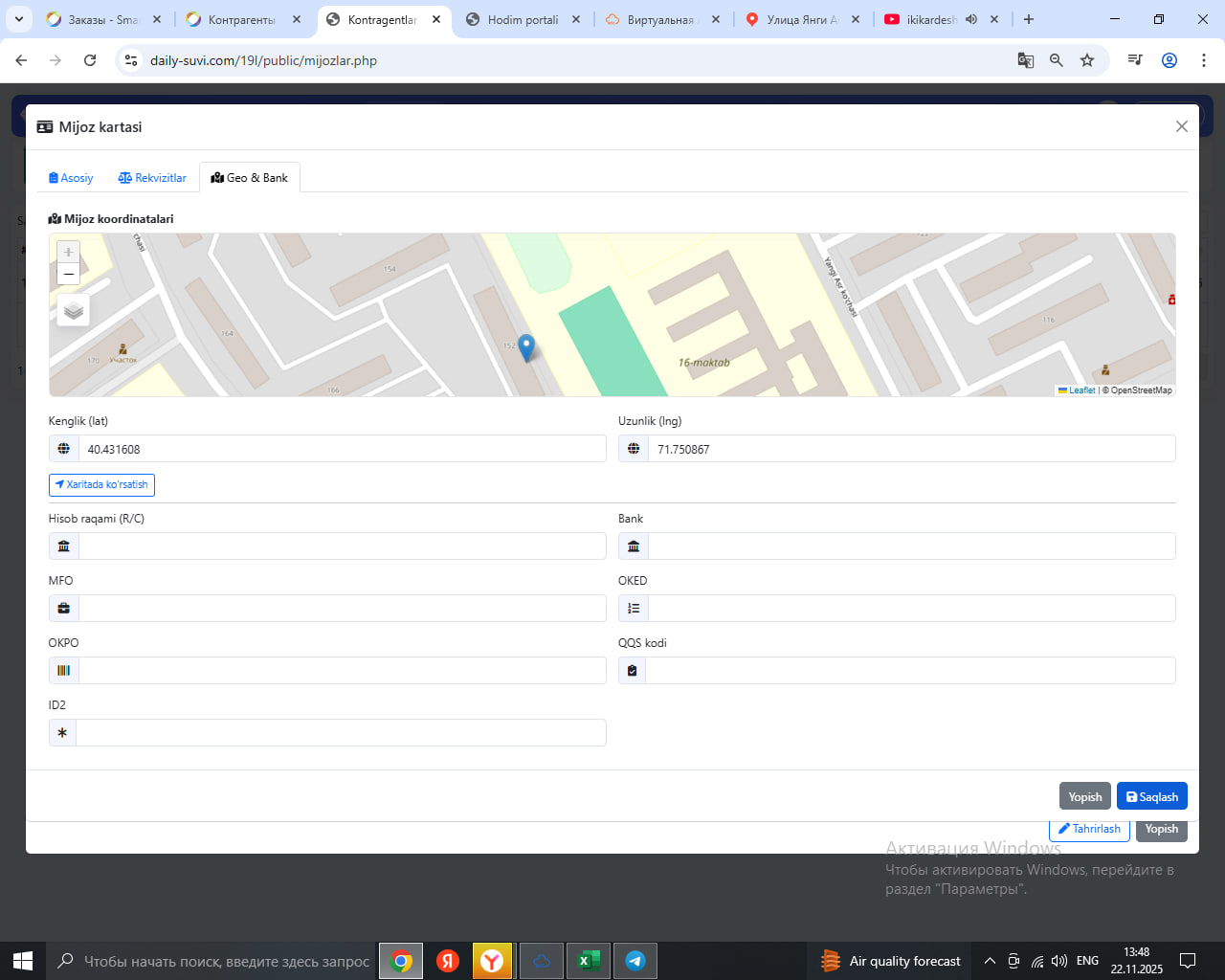
Task: Open Excel from the taskbar
Action: pyautogui.click(x=588, y=961)
